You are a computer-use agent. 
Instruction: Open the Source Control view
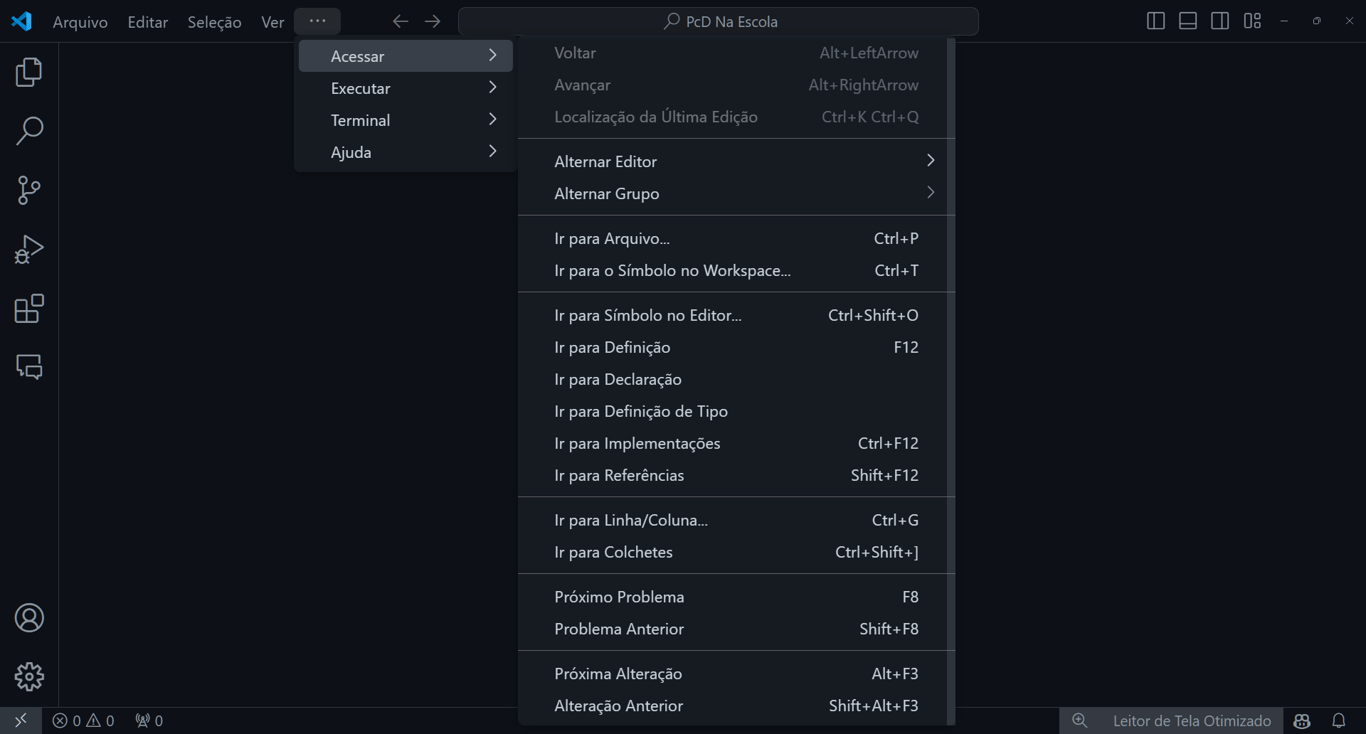[29, 190]
